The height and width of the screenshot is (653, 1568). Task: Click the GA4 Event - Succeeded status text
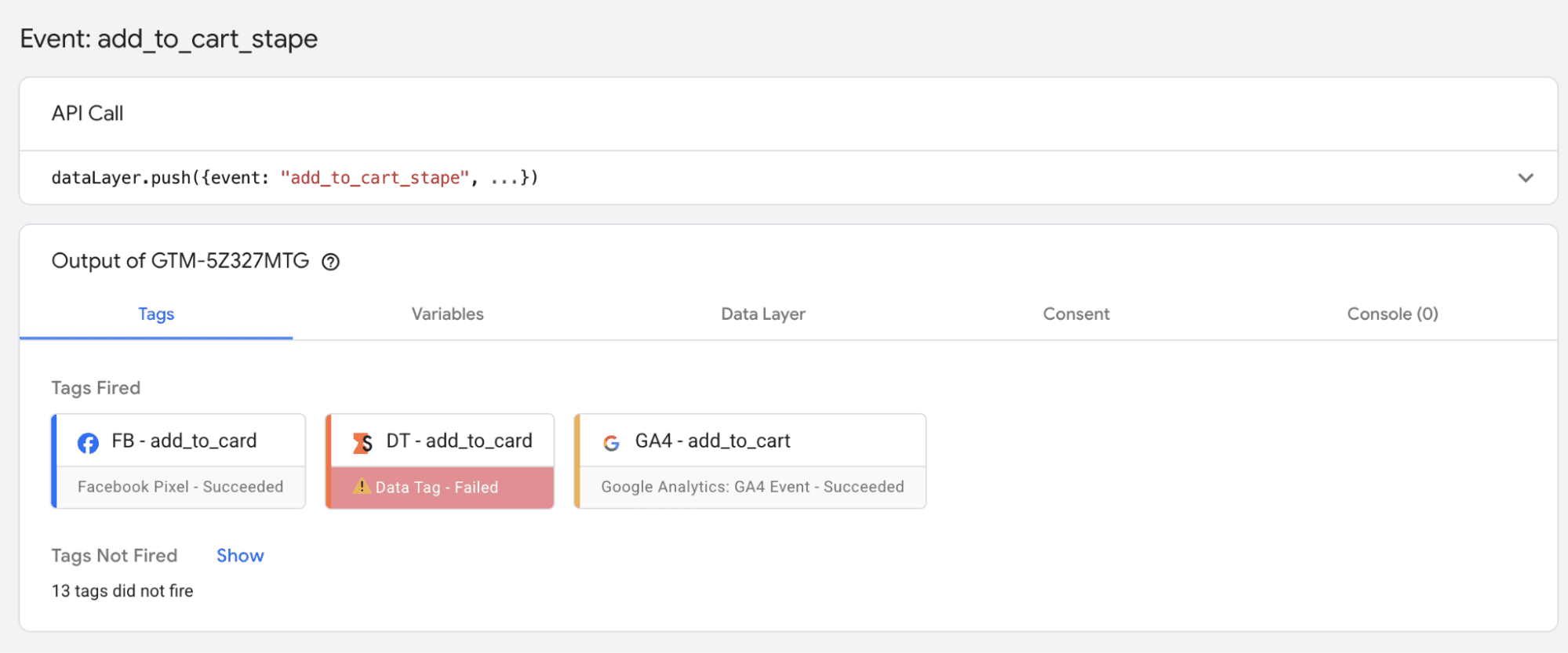click(752, 487)
